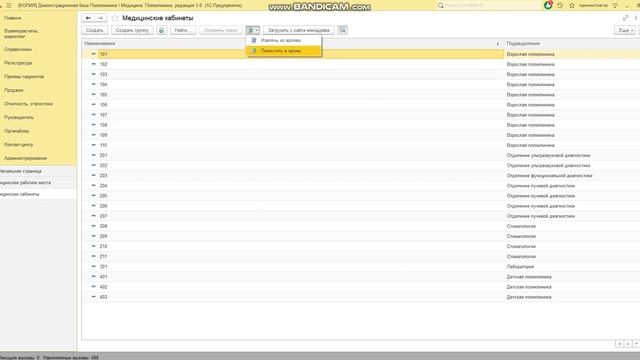Image resolution: width=640 pixels, height=360 pixels.
Task: Click the Найти... button
Action: point(183,30)
